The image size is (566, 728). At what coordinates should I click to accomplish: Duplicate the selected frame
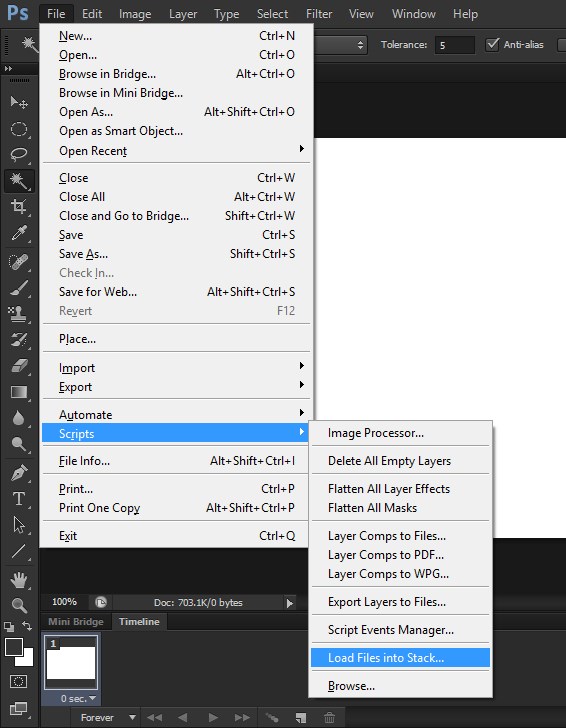pyautogui.click(x=301, y=718)
